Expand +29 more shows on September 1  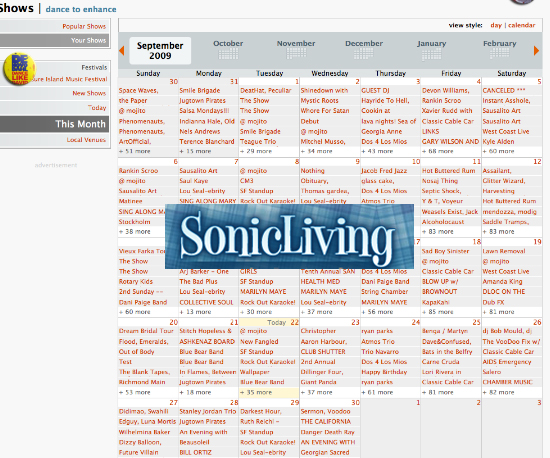[x=256, y=151]
